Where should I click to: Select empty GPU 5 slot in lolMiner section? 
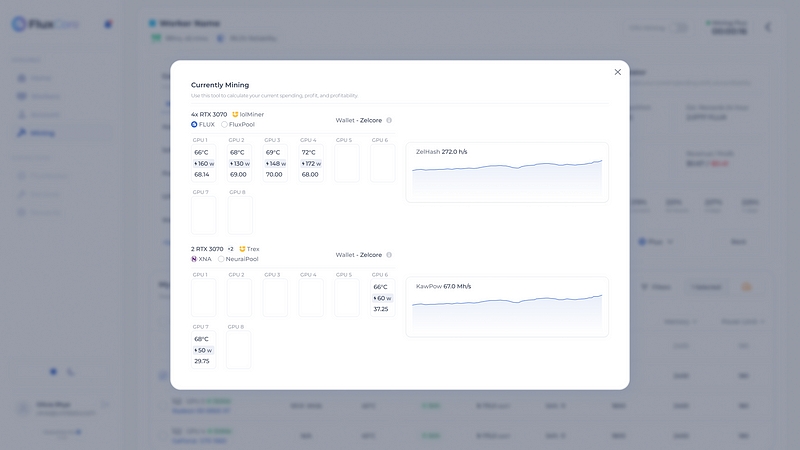point(347,163)
